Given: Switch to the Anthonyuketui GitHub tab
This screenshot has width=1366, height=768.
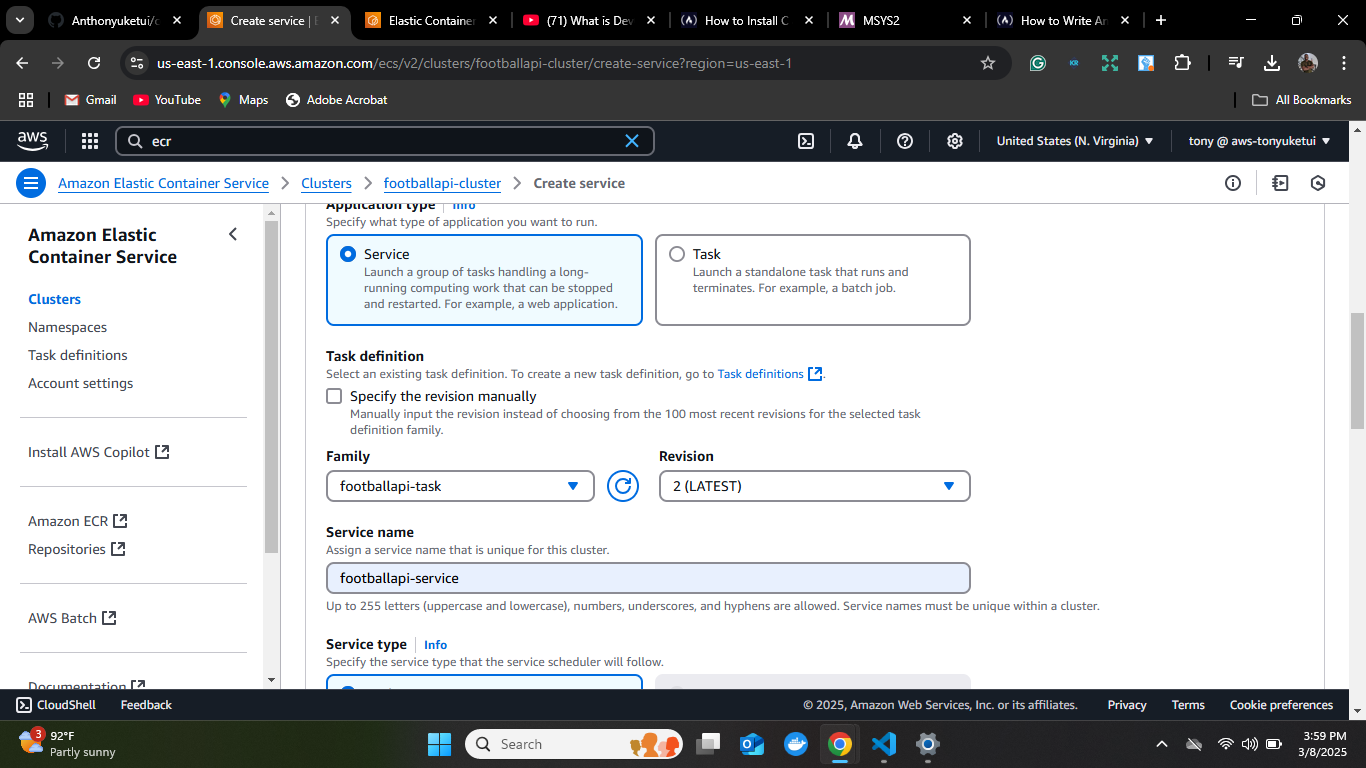Looking at the screenshot, I should tap(115, 20).
